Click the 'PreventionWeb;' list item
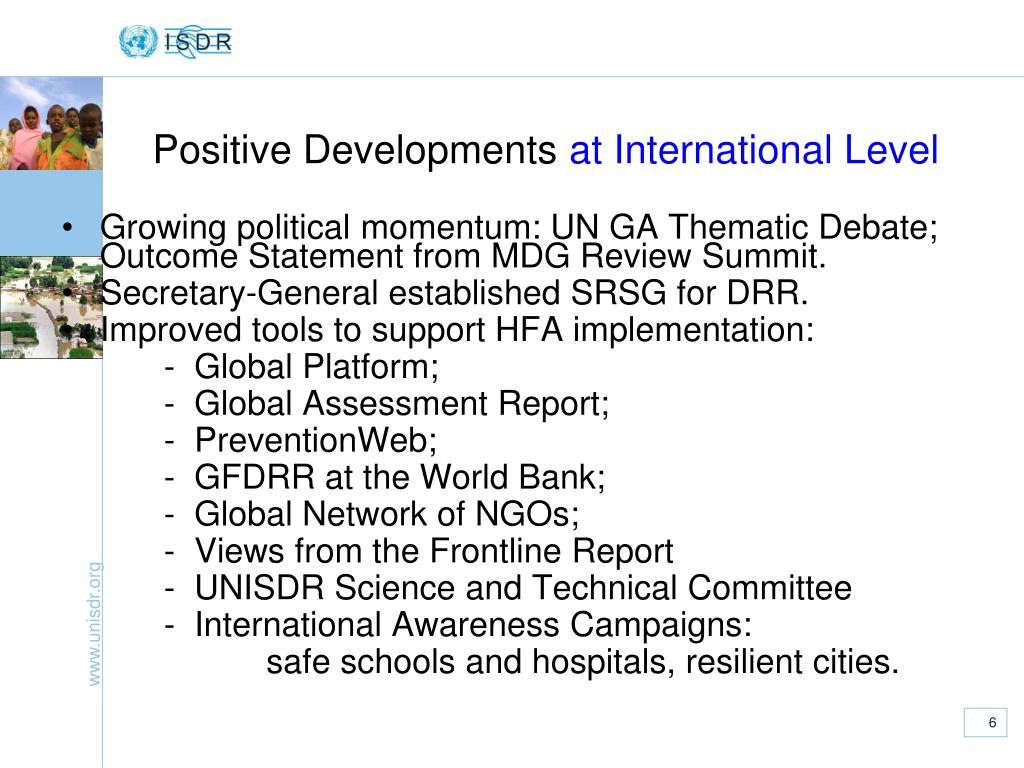 click(x=315, y=440)
